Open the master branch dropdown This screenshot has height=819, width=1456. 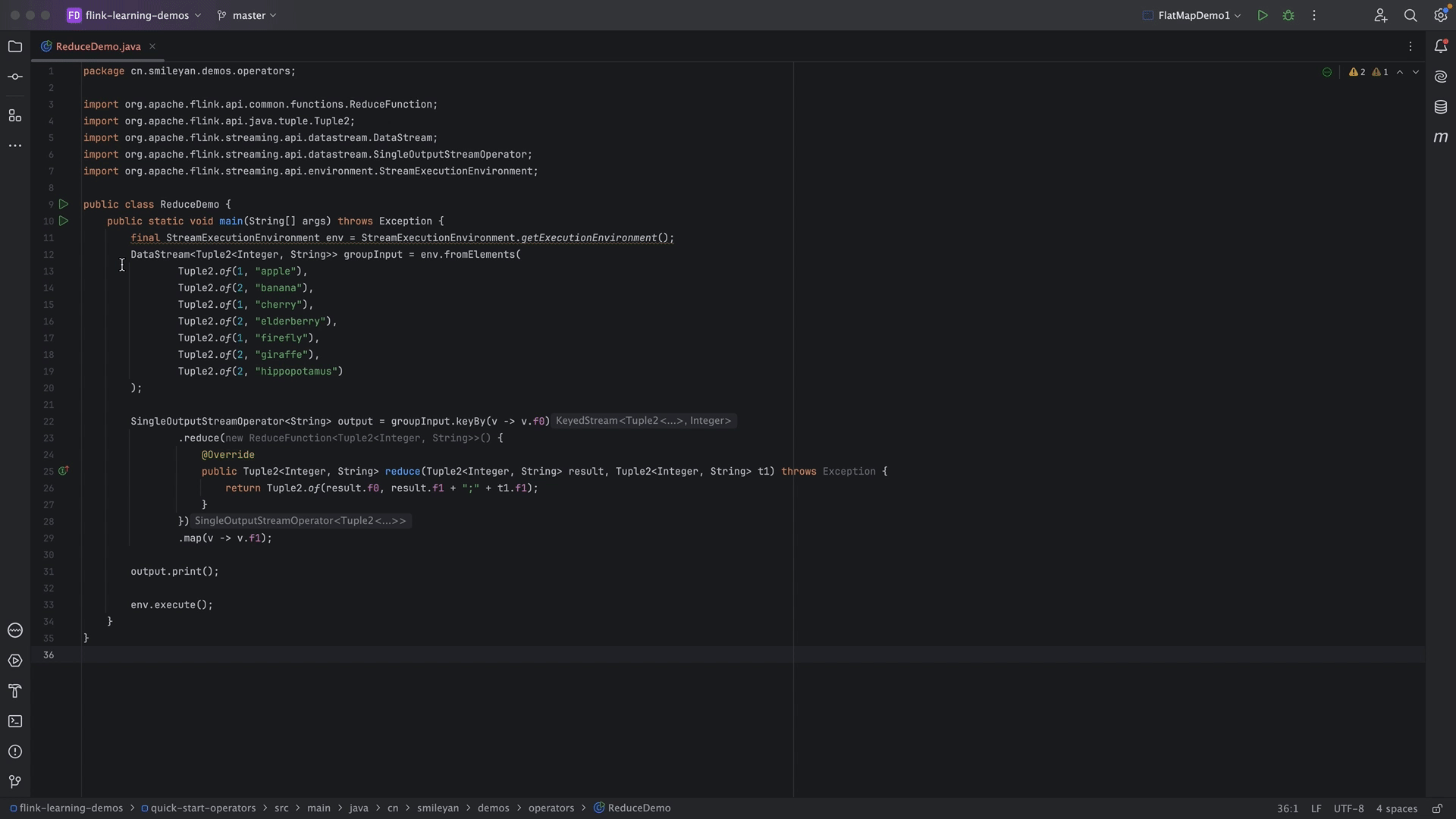247,15
